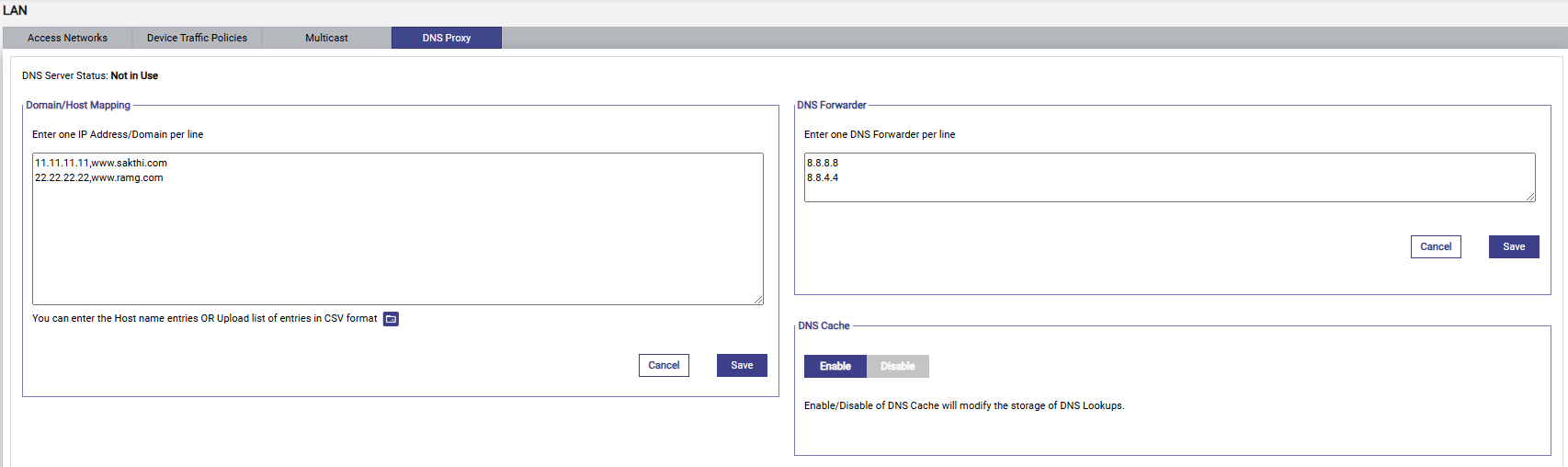Image resolution: width=1568 pixels, height=467 pixels.
Task: Save the Domain/Host Mapping entries
Action: click(x=742, y=365)
